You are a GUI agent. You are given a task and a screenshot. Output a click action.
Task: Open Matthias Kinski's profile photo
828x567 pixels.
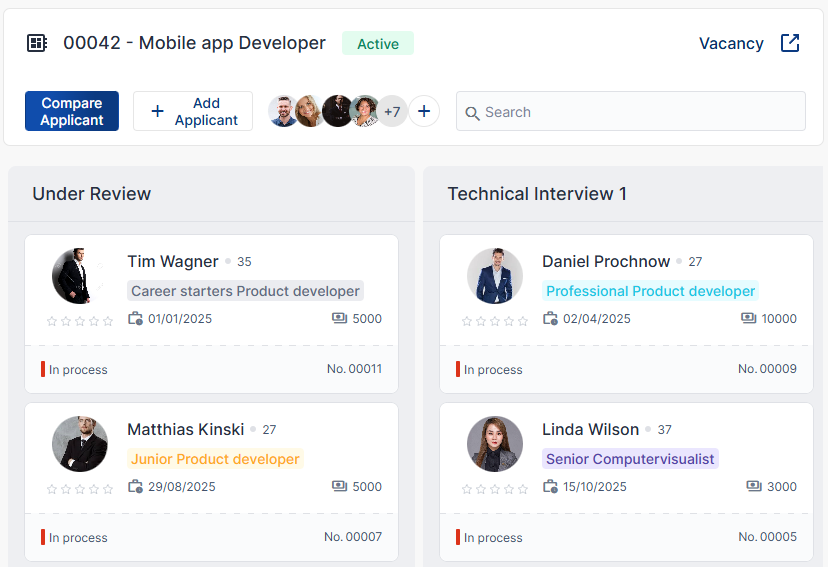(x=80, y=444)
